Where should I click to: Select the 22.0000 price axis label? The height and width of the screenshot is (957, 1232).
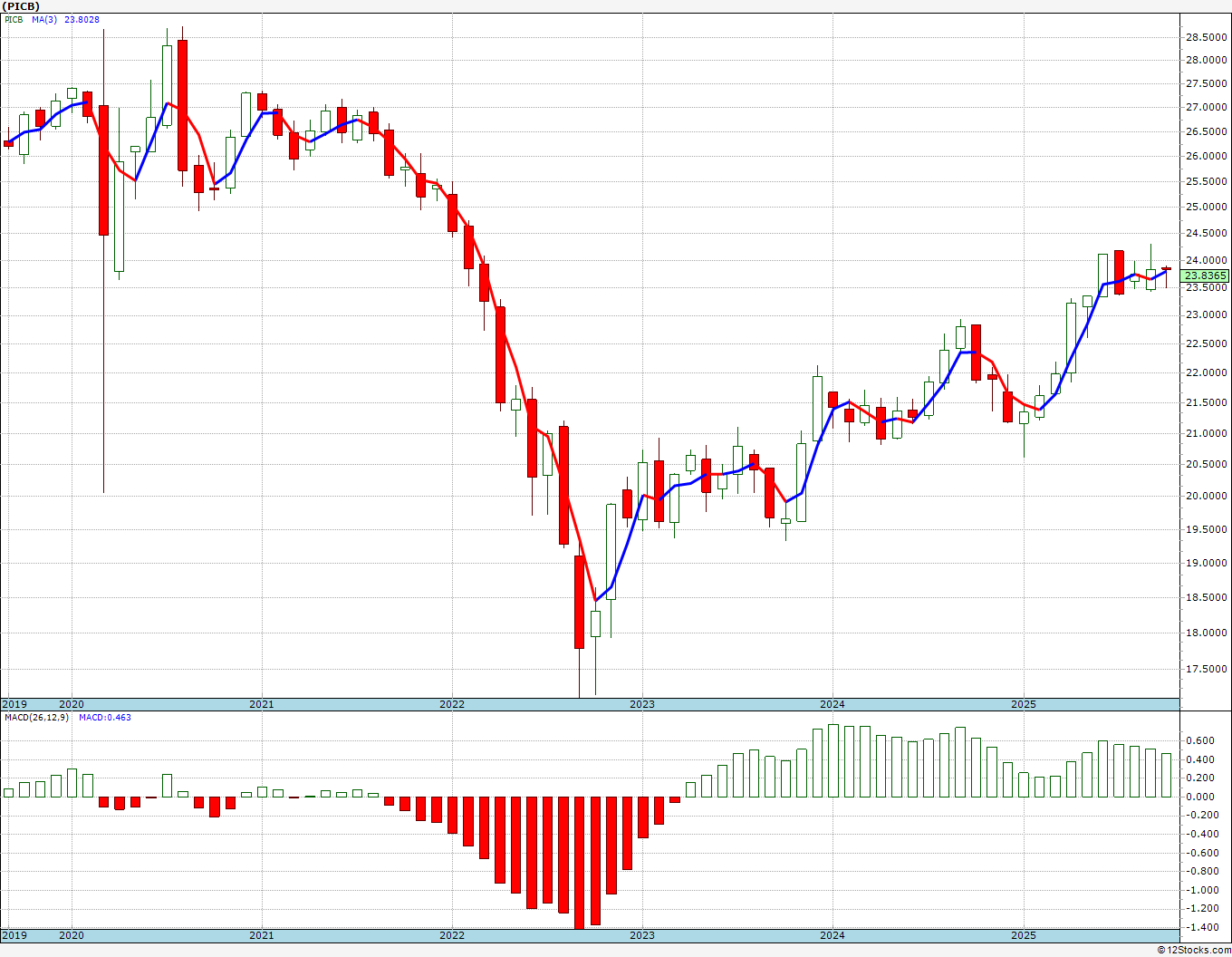[1206, 372]
